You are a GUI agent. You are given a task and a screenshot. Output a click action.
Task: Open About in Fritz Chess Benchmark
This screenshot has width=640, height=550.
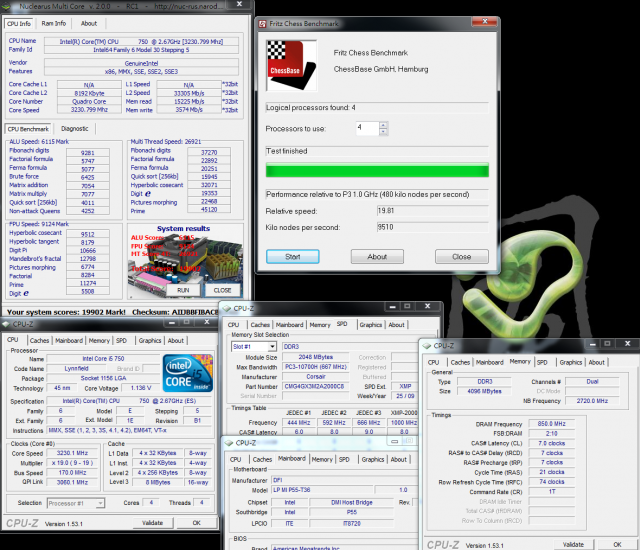tap(377, 257)
